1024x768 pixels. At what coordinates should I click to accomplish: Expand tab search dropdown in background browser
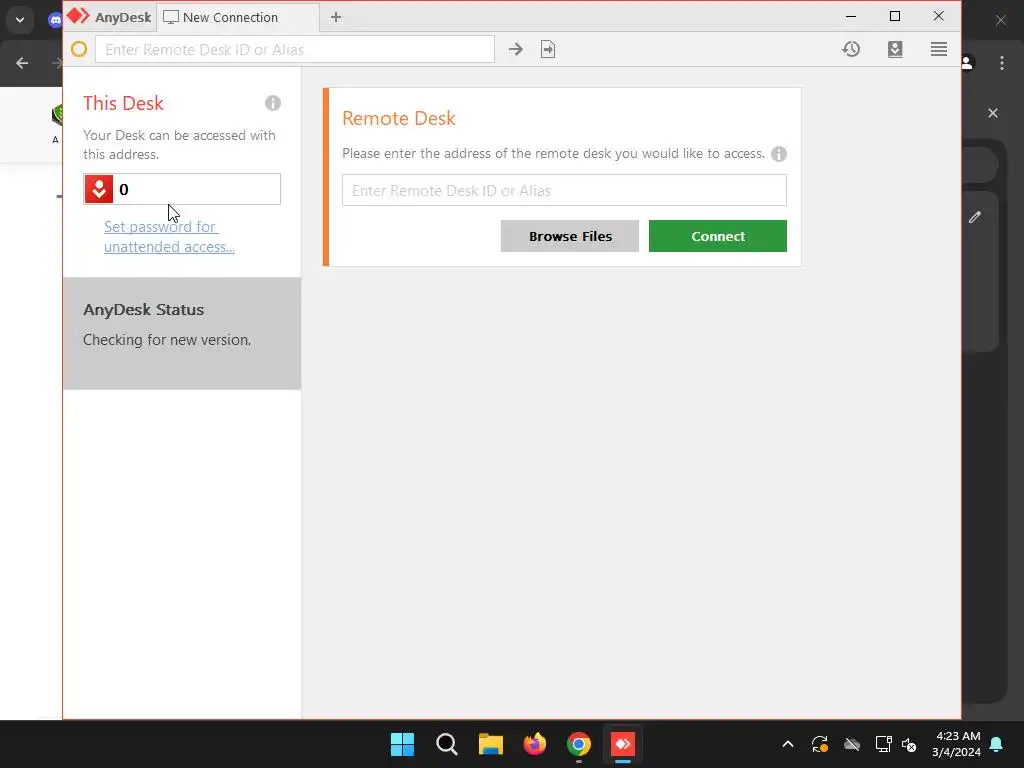click(20, 20)
